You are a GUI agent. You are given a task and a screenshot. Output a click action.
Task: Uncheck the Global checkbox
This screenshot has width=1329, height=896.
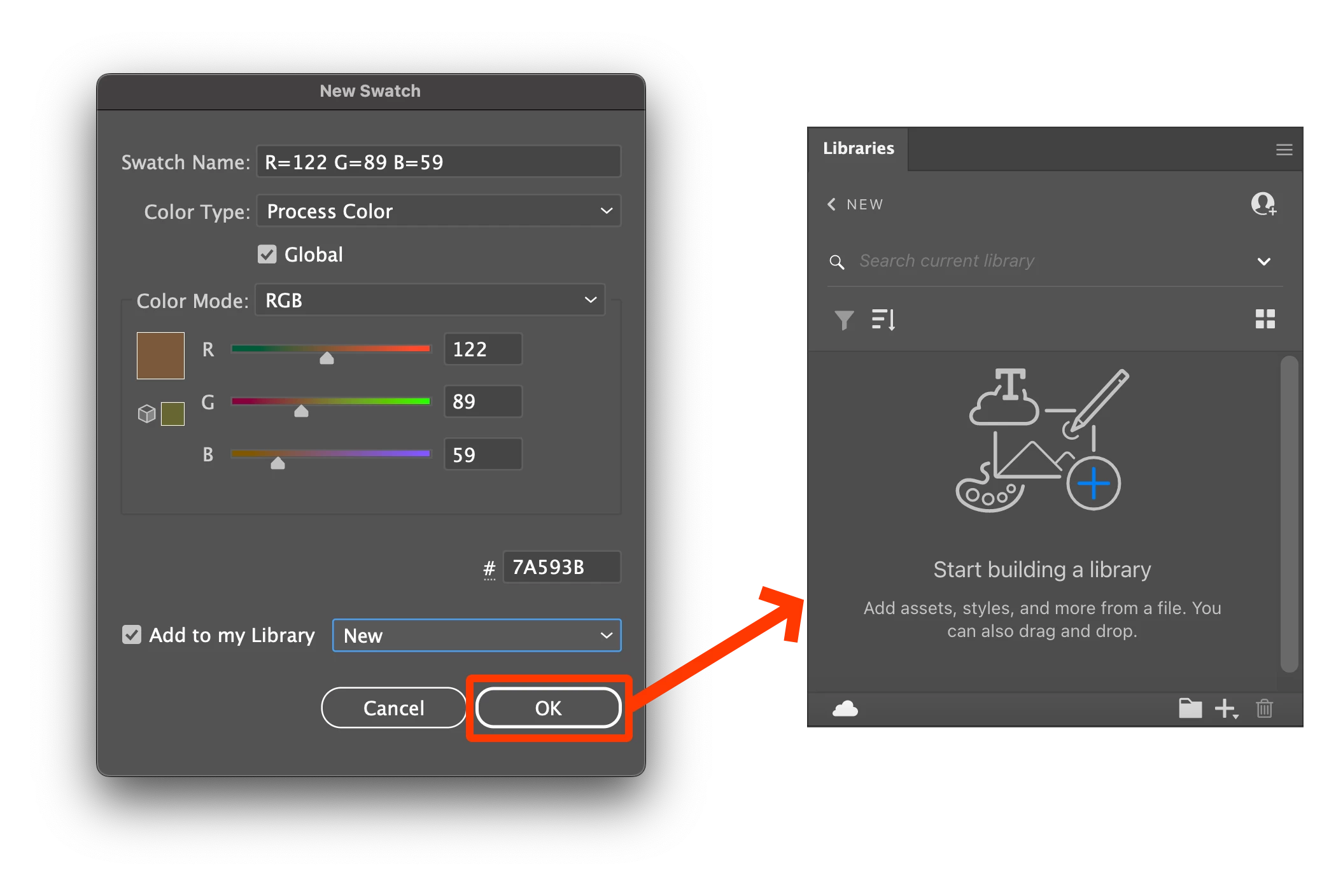coord(267,255)
